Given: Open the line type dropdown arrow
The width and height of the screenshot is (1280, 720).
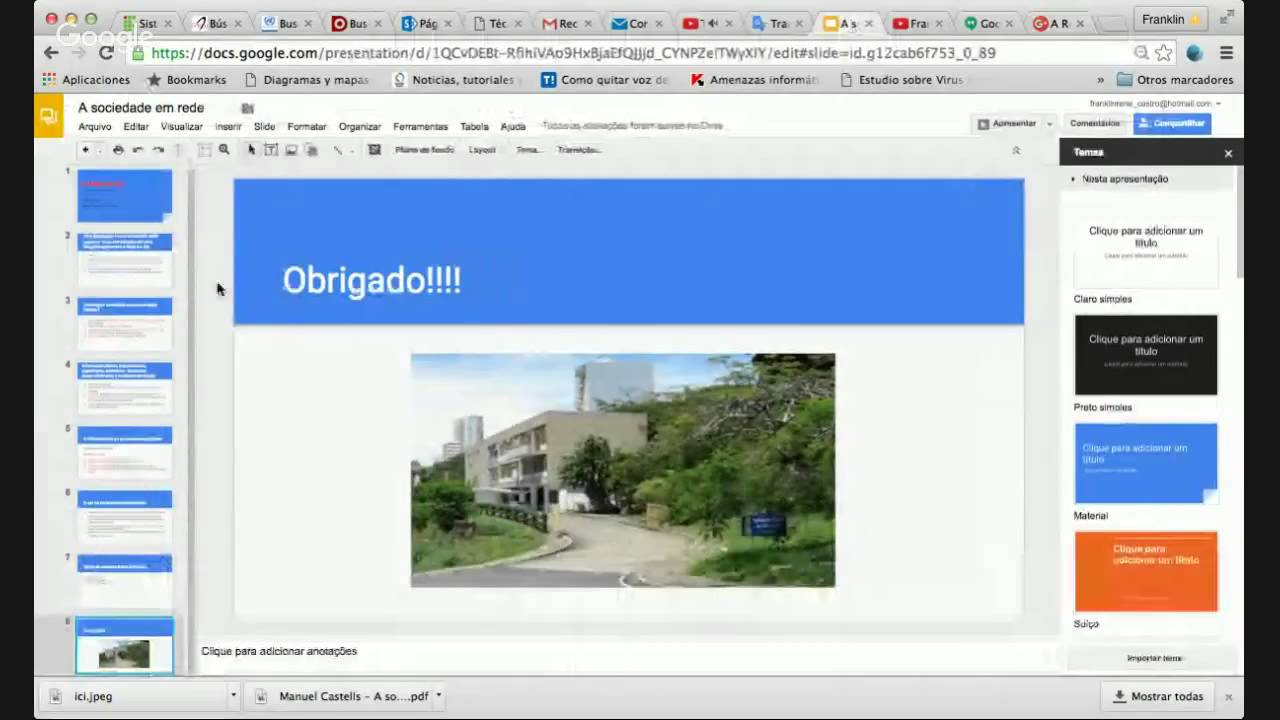Looking at the screenshot, I should [x=352, y=151].
